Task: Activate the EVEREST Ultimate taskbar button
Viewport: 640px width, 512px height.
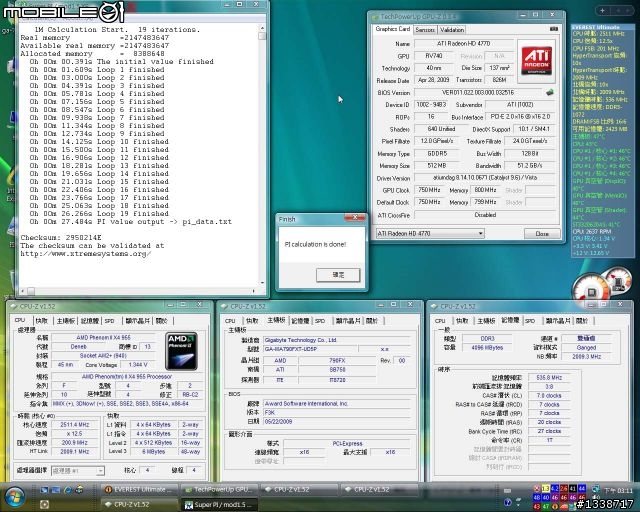Action: click(x=139, y=489)
